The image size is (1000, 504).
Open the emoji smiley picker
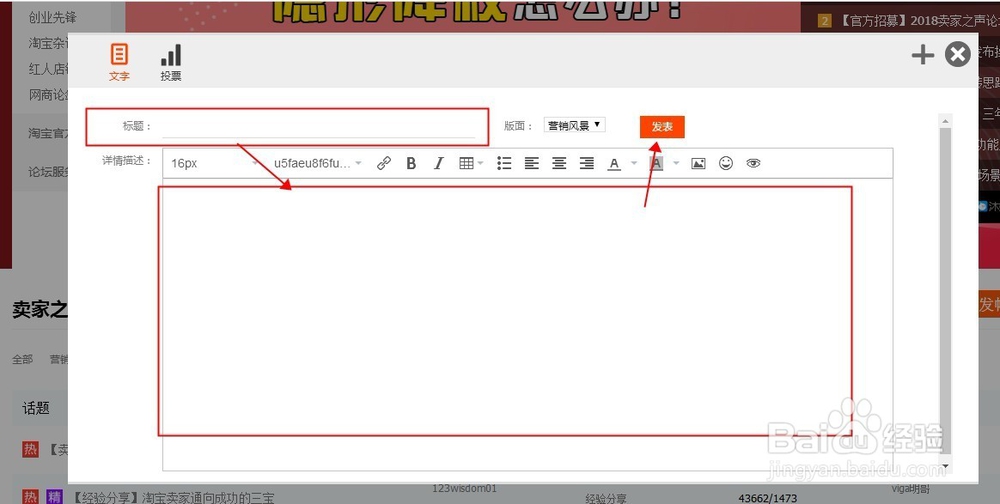(726, 163)
